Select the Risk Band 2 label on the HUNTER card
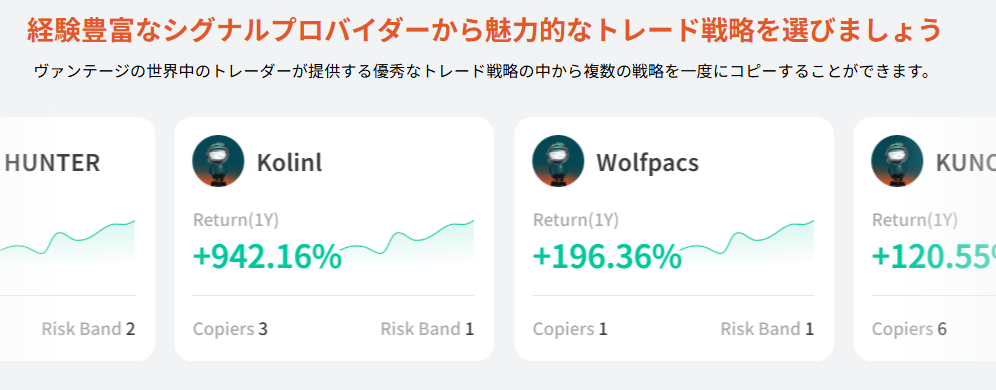The image size is (996, 390). (88, 329)
